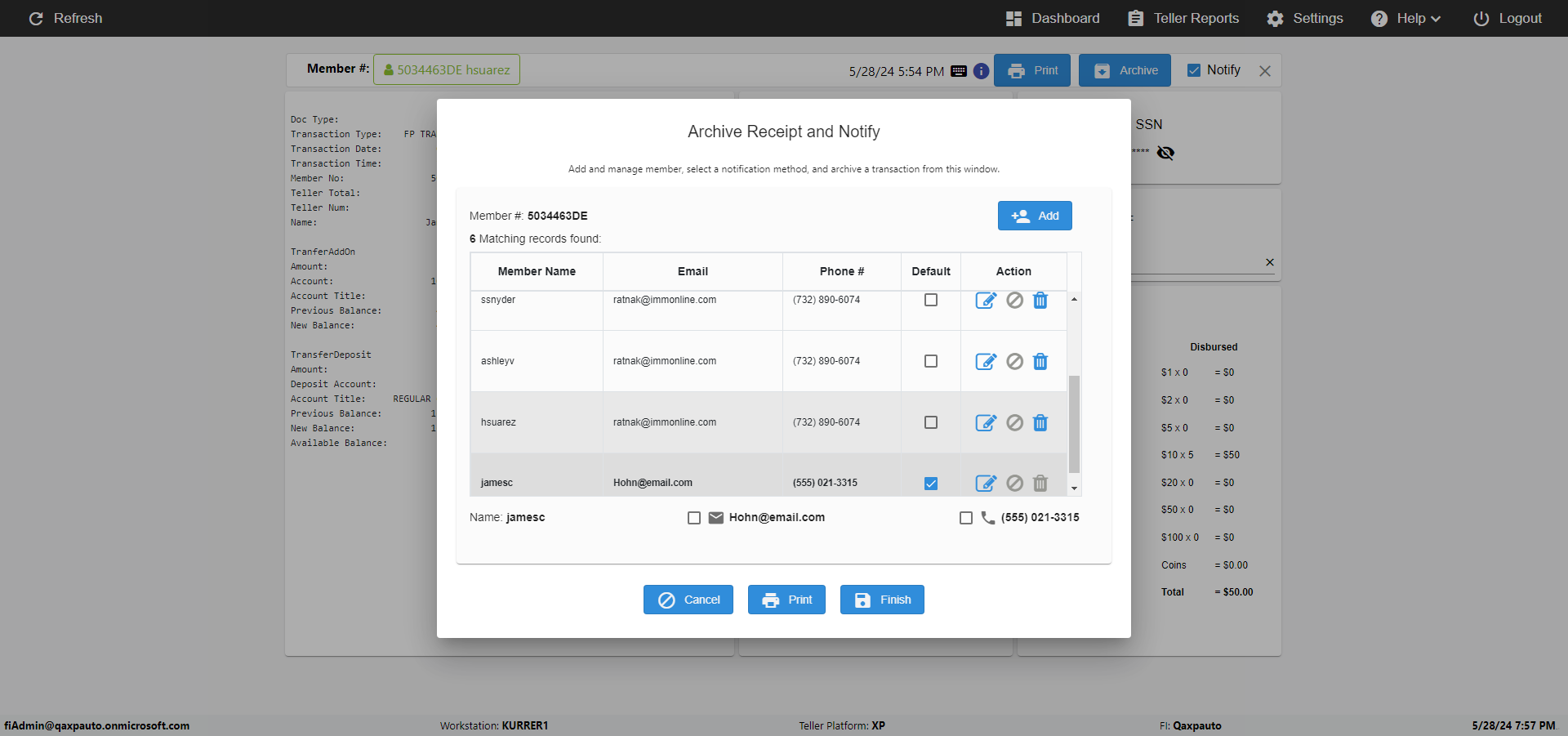Set ssnyder as default member

click(931, 300)
